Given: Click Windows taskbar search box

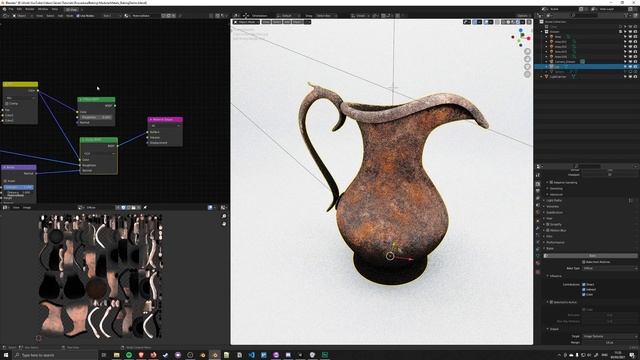Looking at the screenshot, I should pos(55,355).
